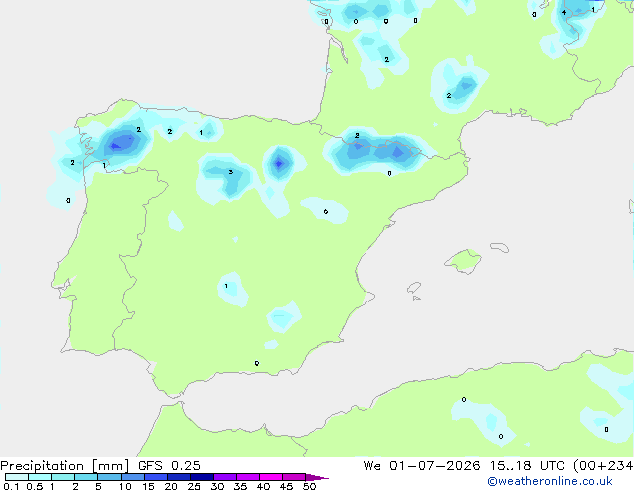Pick the 10–15 mm legend swatch

pyautogui.click(x=132, y=477)
